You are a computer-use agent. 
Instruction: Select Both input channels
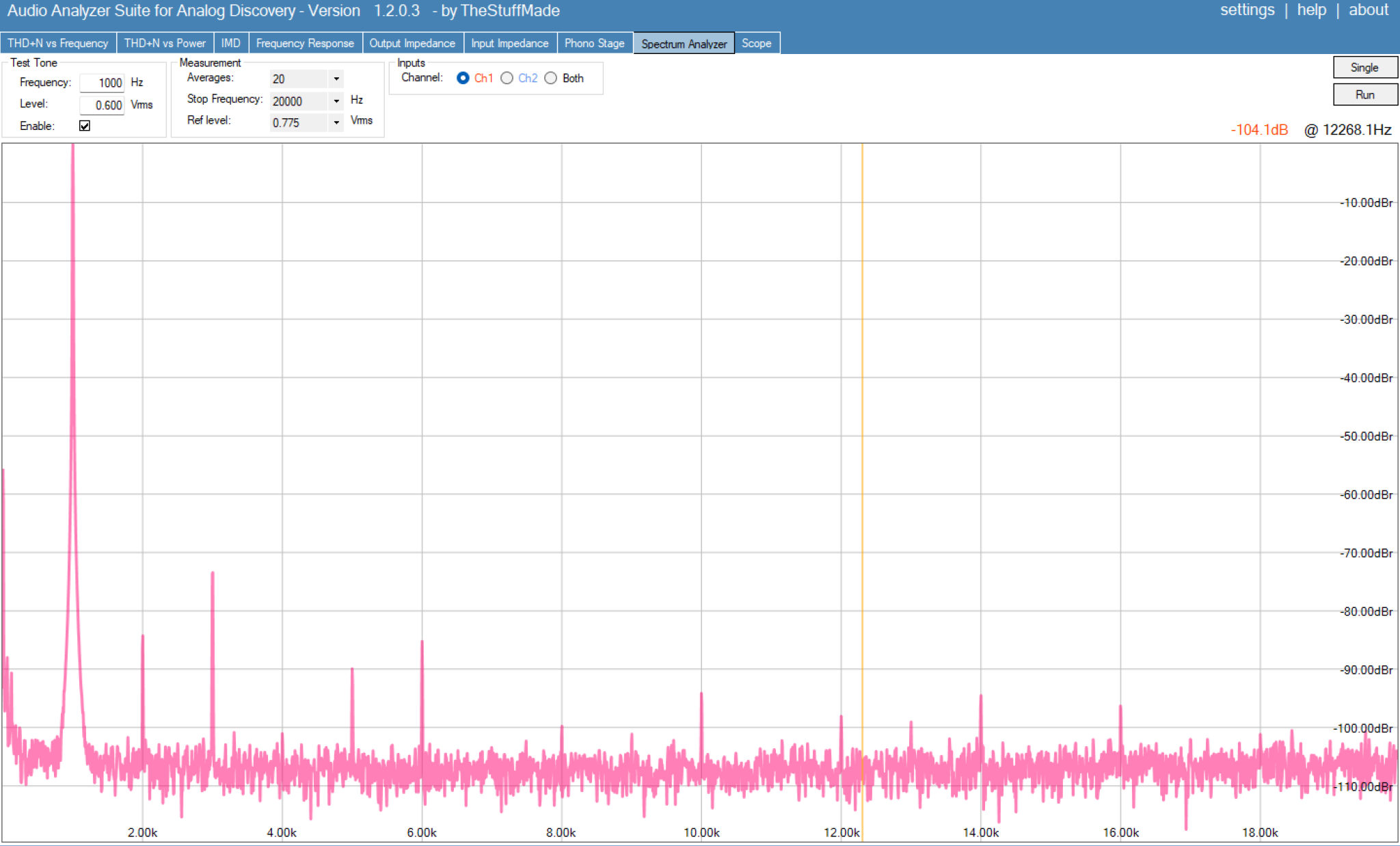(x=550, y=78)
